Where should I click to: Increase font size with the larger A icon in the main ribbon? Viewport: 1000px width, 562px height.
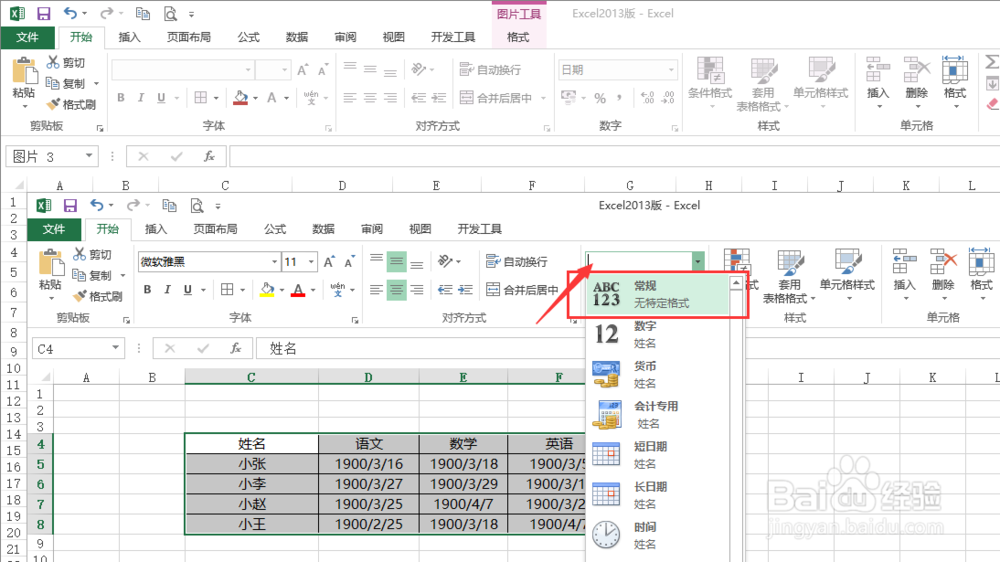[x=302, y=70]
